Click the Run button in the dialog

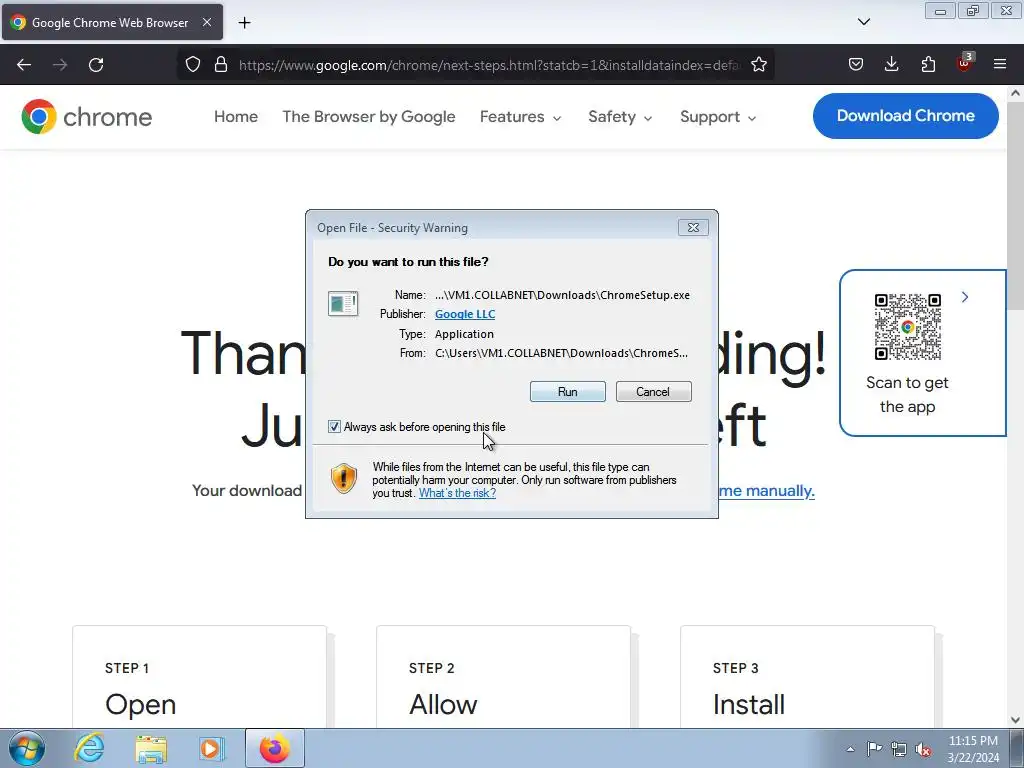click(568, 392)
